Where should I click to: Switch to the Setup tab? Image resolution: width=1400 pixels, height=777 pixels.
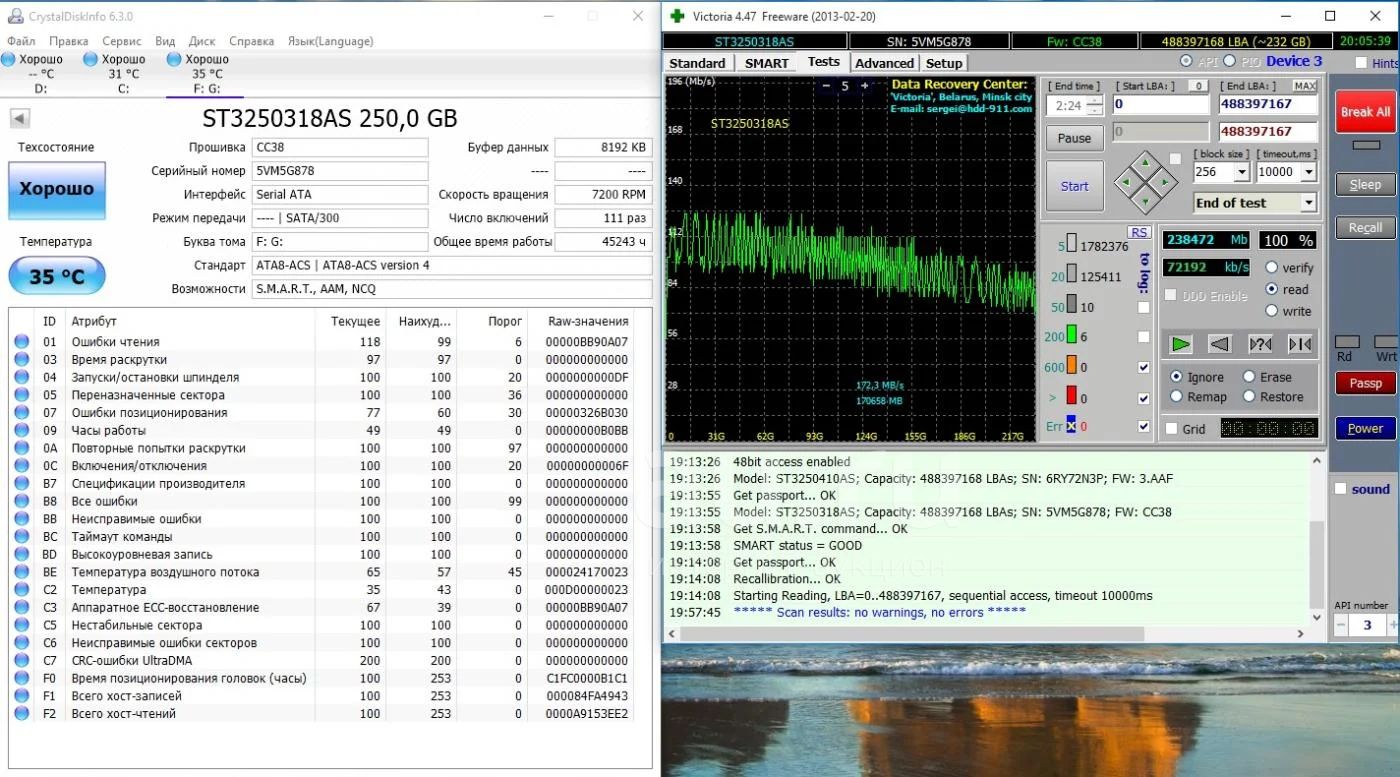(x=944, y=63)
